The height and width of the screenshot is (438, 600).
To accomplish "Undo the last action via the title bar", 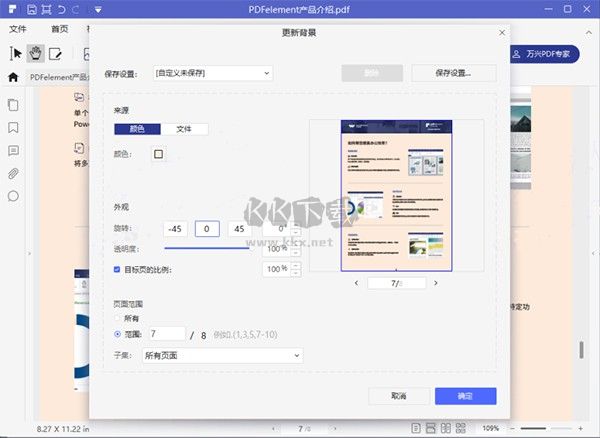I will click(61, 9).
